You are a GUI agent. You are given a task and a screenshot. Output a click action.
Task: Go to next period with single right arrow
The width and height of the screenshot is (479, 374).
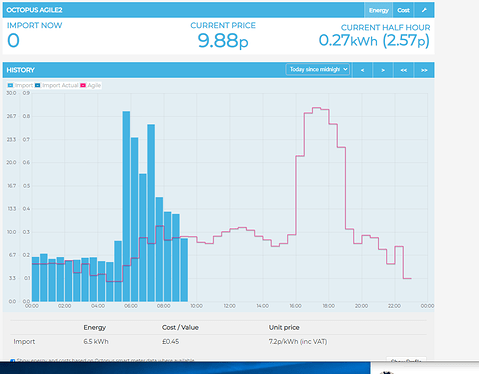point(383,70)
